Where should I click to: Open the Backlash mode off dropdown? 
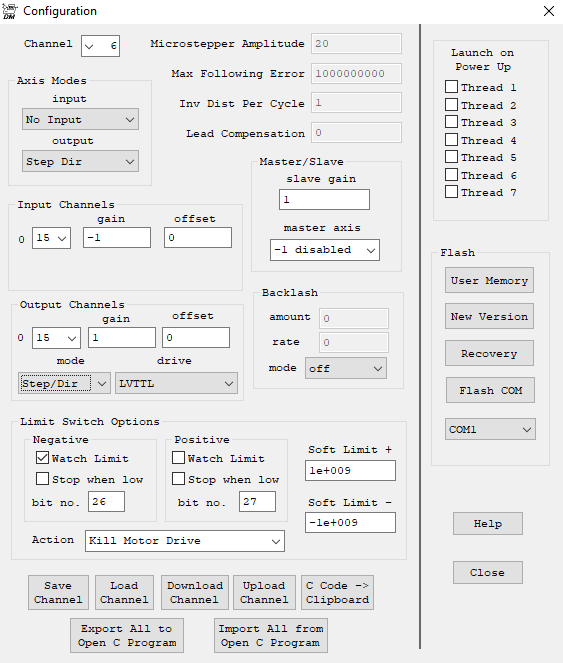pos(346,368)
